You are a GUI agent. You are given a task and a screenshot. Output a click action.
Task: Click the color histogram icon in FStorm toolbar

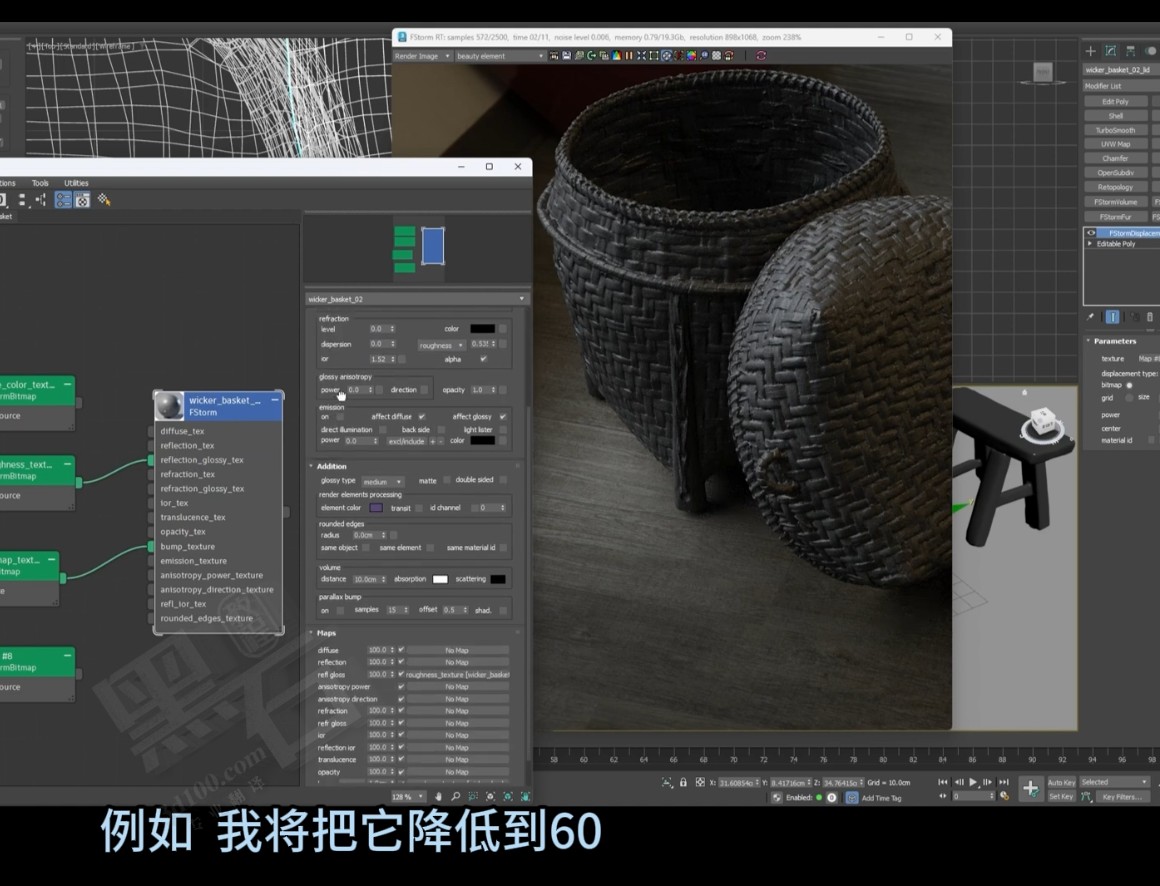pyautogui.click(x=616, y=55)
